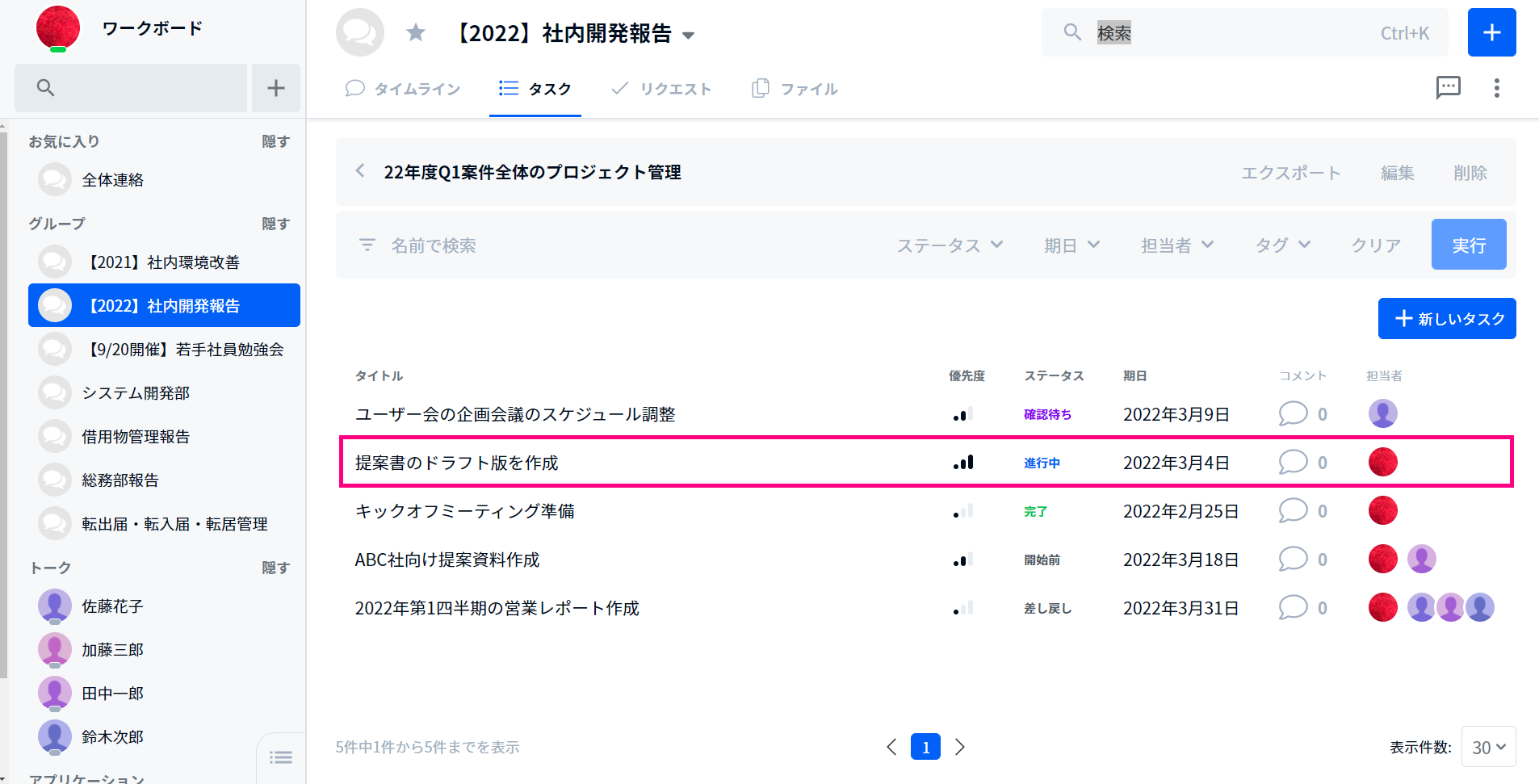This screenshot has height=784, width=1539.
Task: Open the 借用物管理報告 group
Action: 164,436
